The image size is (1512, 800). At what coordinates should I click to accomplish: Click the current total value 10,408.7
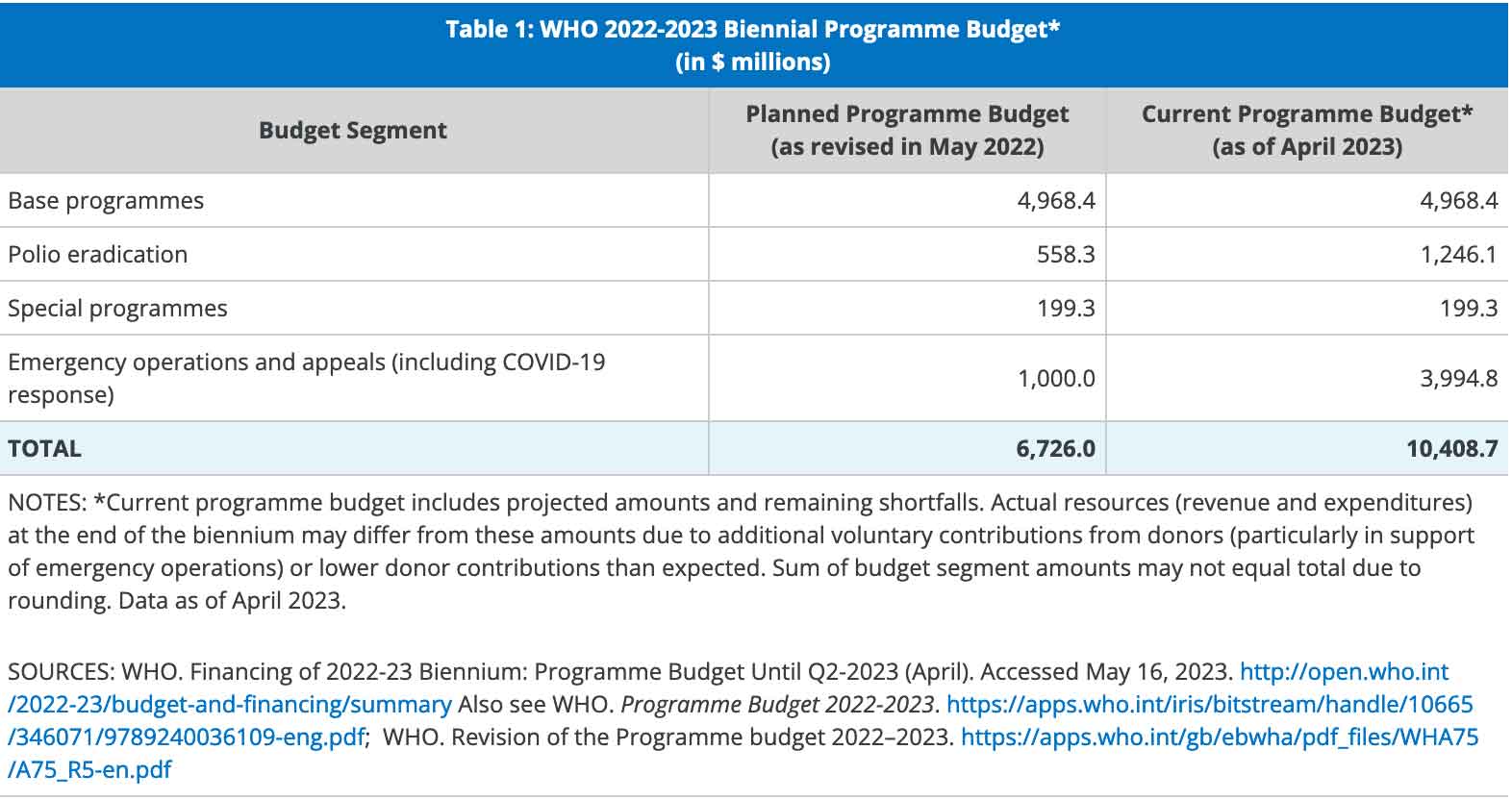[x=1451, y=449]
